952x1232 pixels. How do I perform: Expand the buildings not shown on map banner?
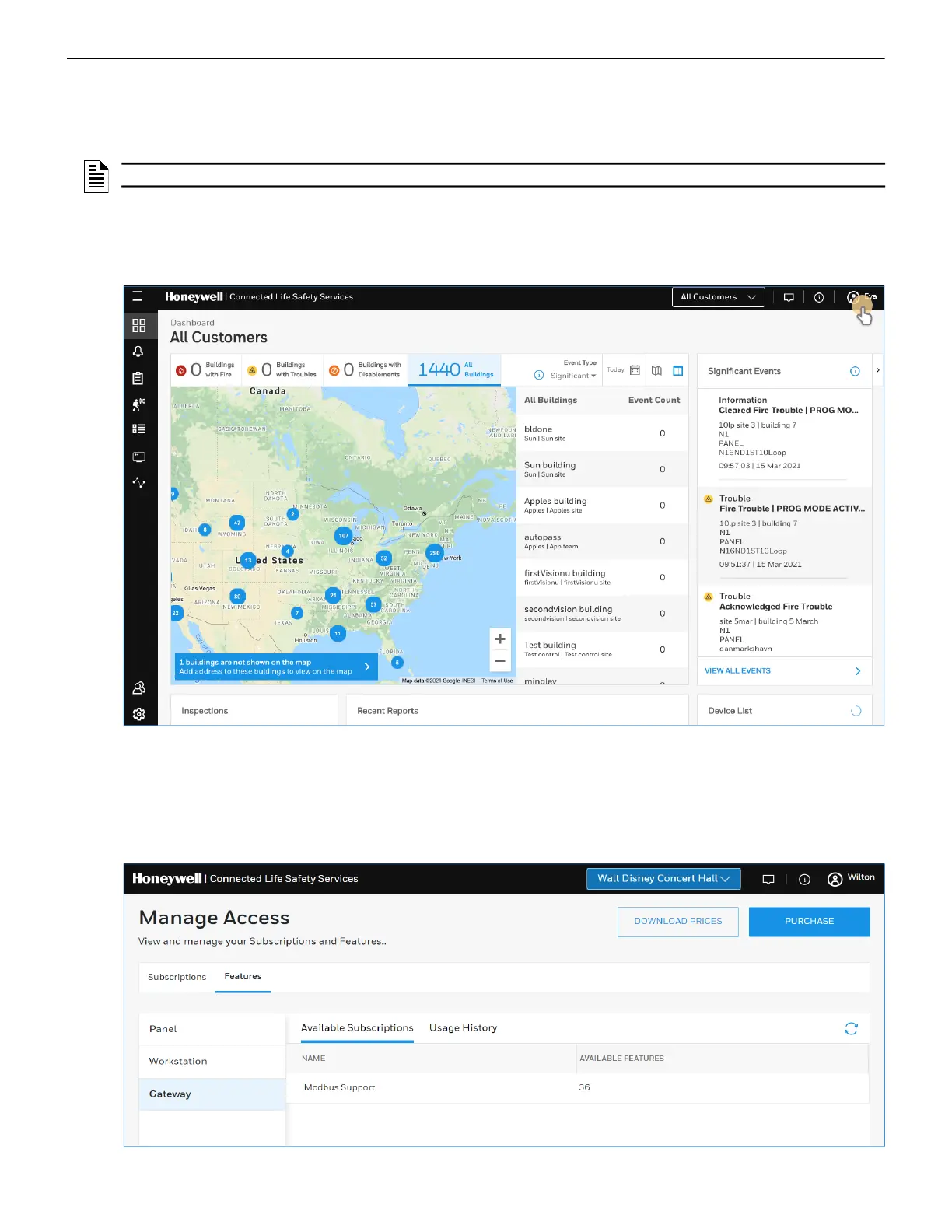[276, 667]
